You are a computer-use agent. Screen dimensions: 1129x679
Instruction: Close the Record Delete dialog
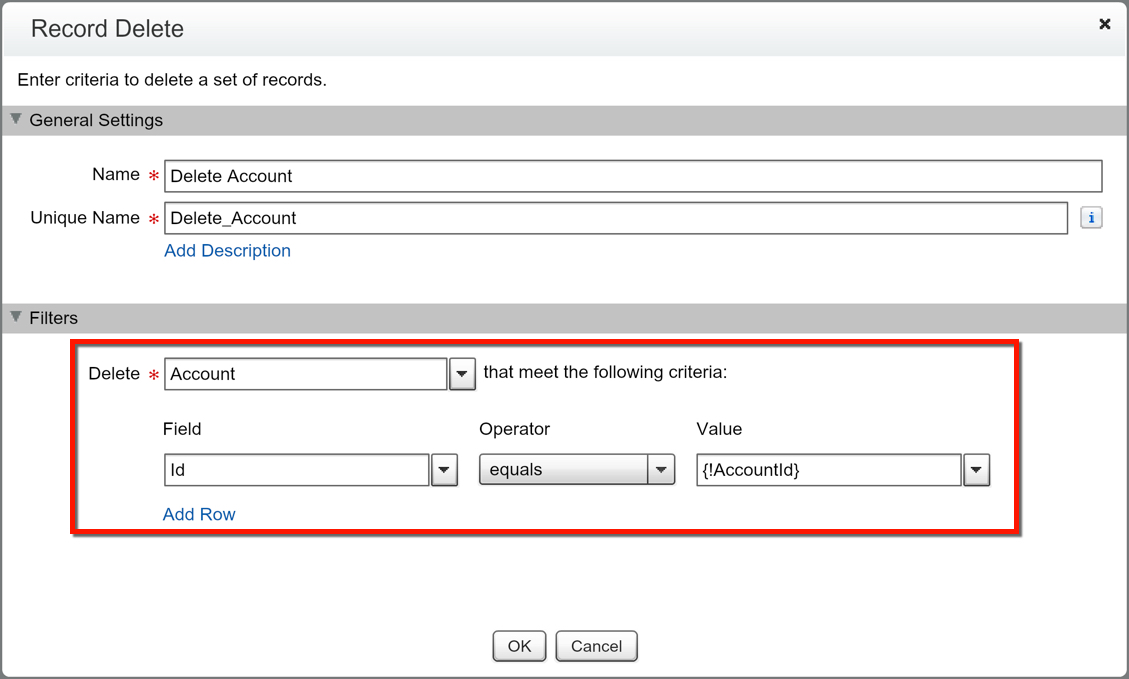click(1104, 24)
